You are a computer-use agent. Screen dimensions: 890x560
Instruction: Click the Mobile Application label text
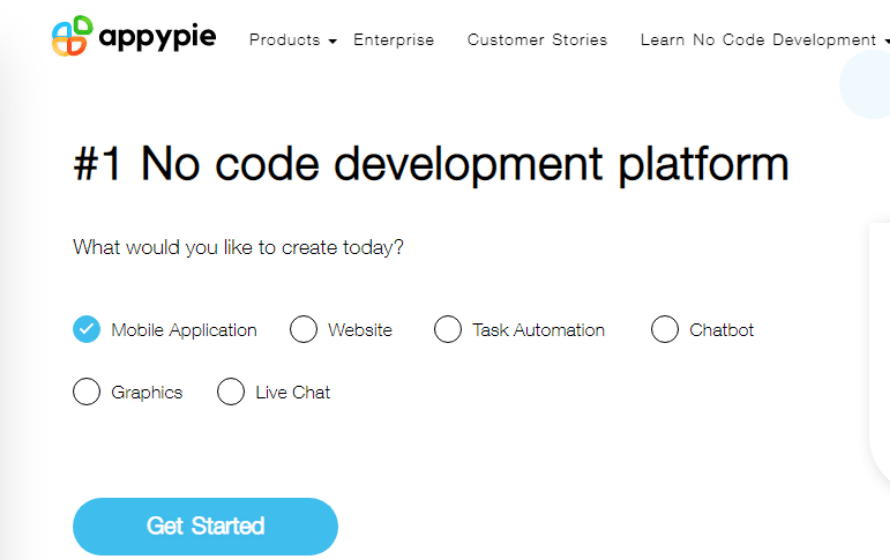pos(184,330)
